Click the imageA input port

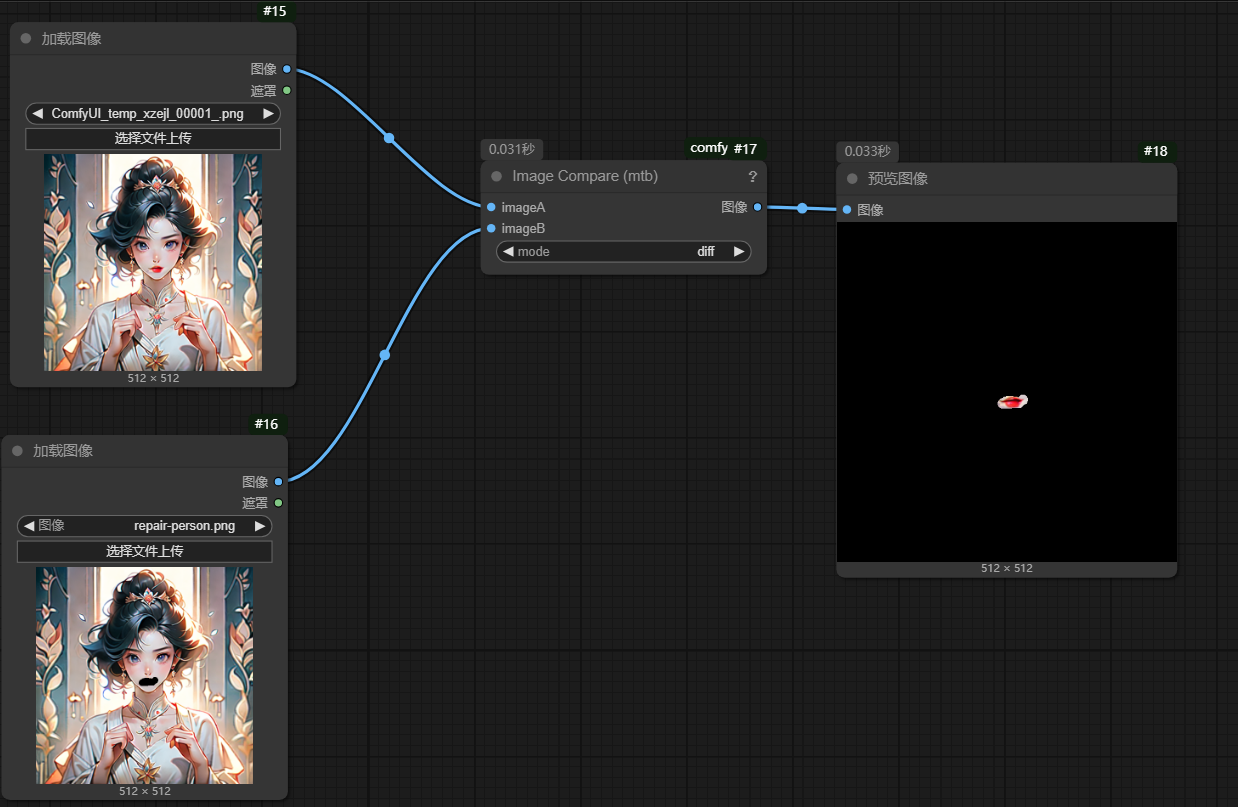coord(491,208)
